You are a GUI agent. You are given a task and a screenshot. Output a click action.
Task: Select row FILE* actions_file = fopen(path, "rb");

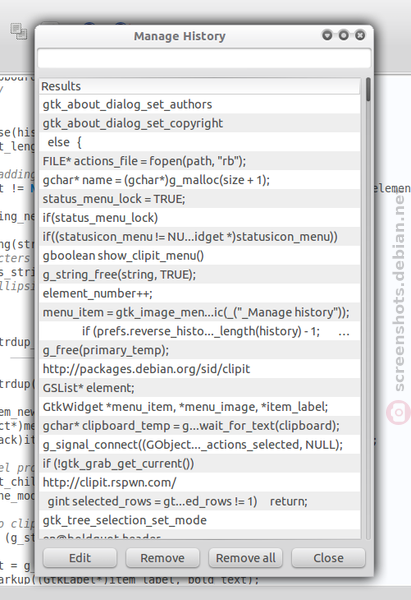[200, 161]
